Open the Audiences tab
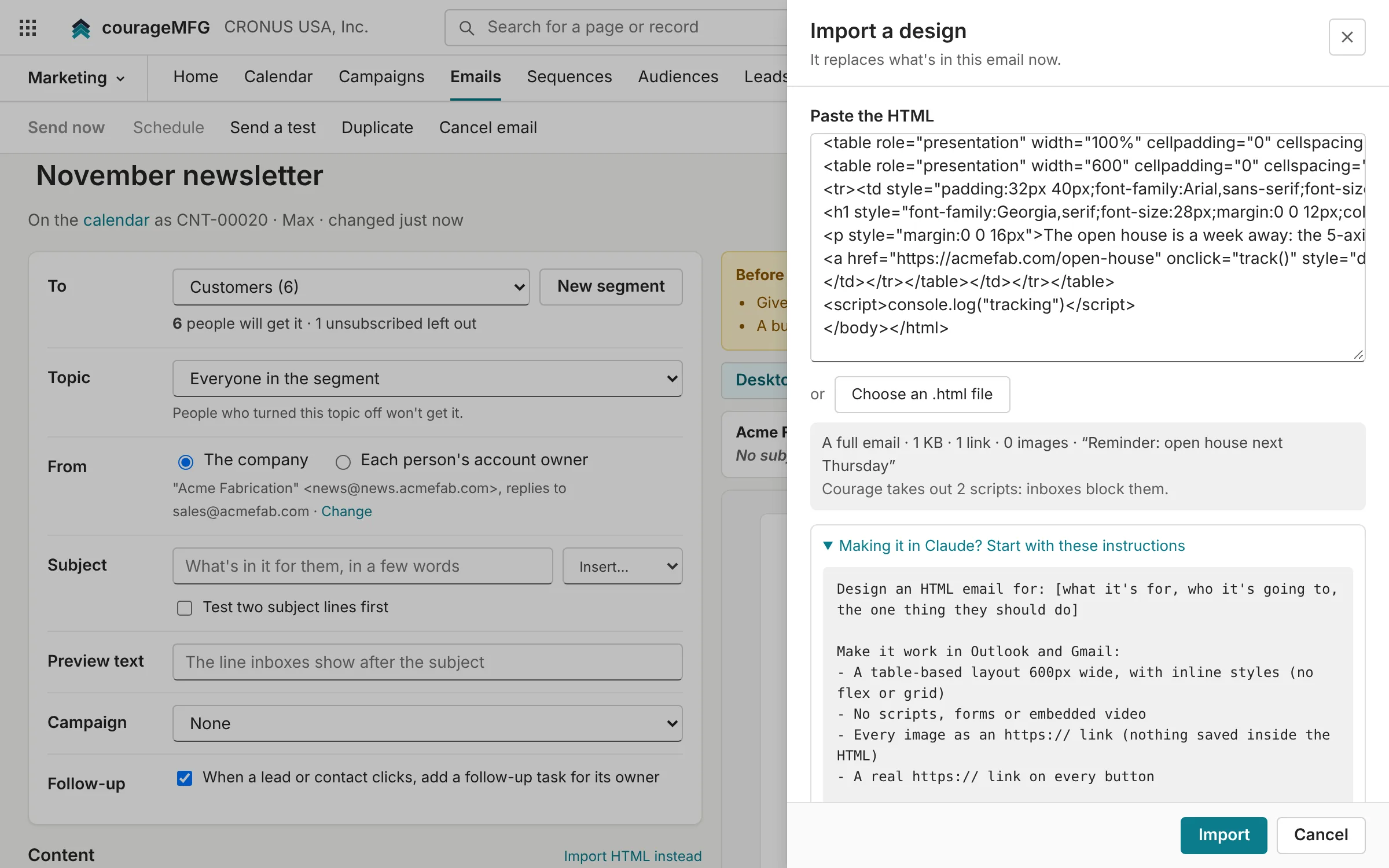The image size is (1389, 868). (x=678, y=76)
